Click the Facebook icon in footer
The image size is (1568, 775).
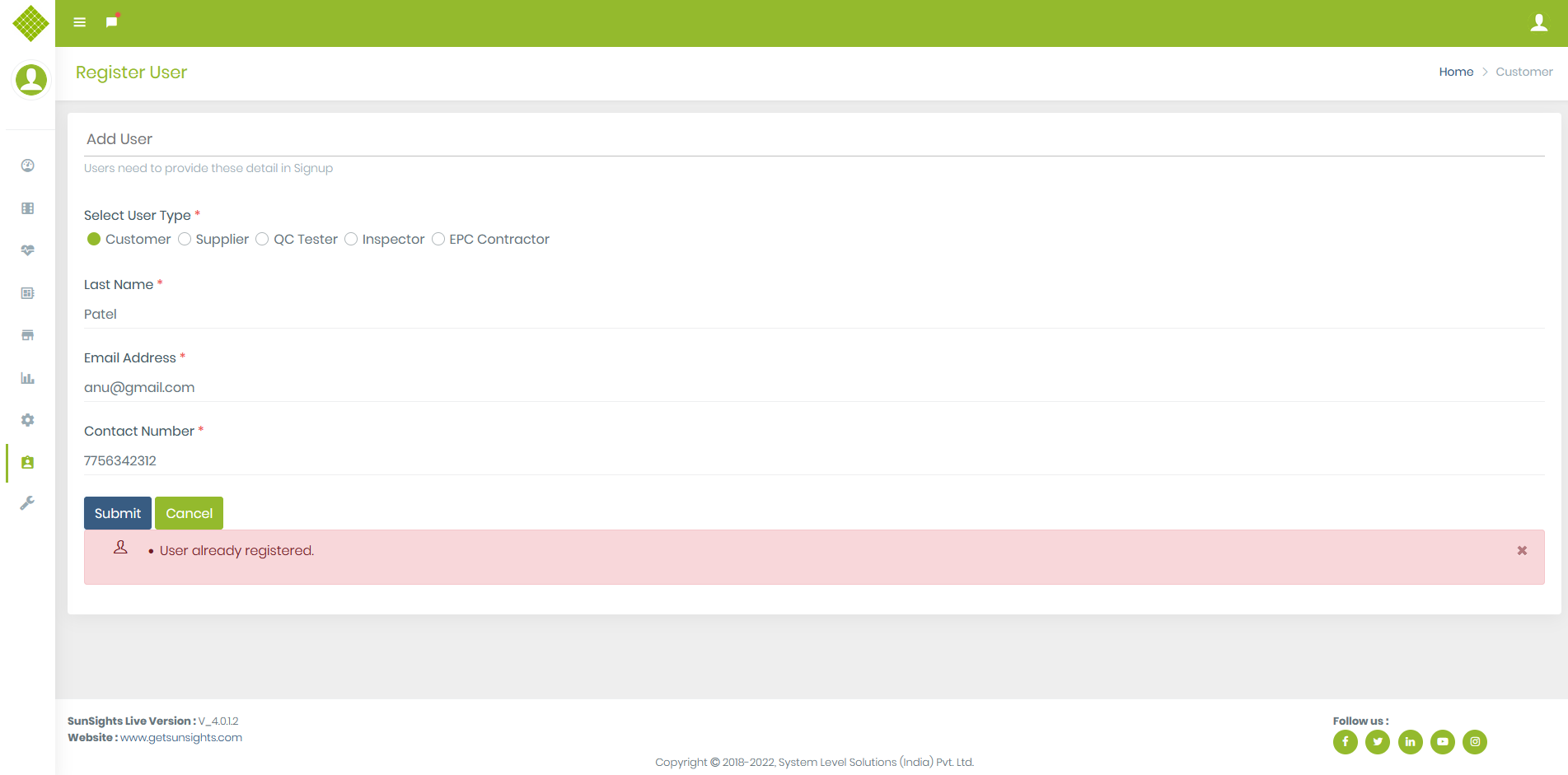(1345, 742)
